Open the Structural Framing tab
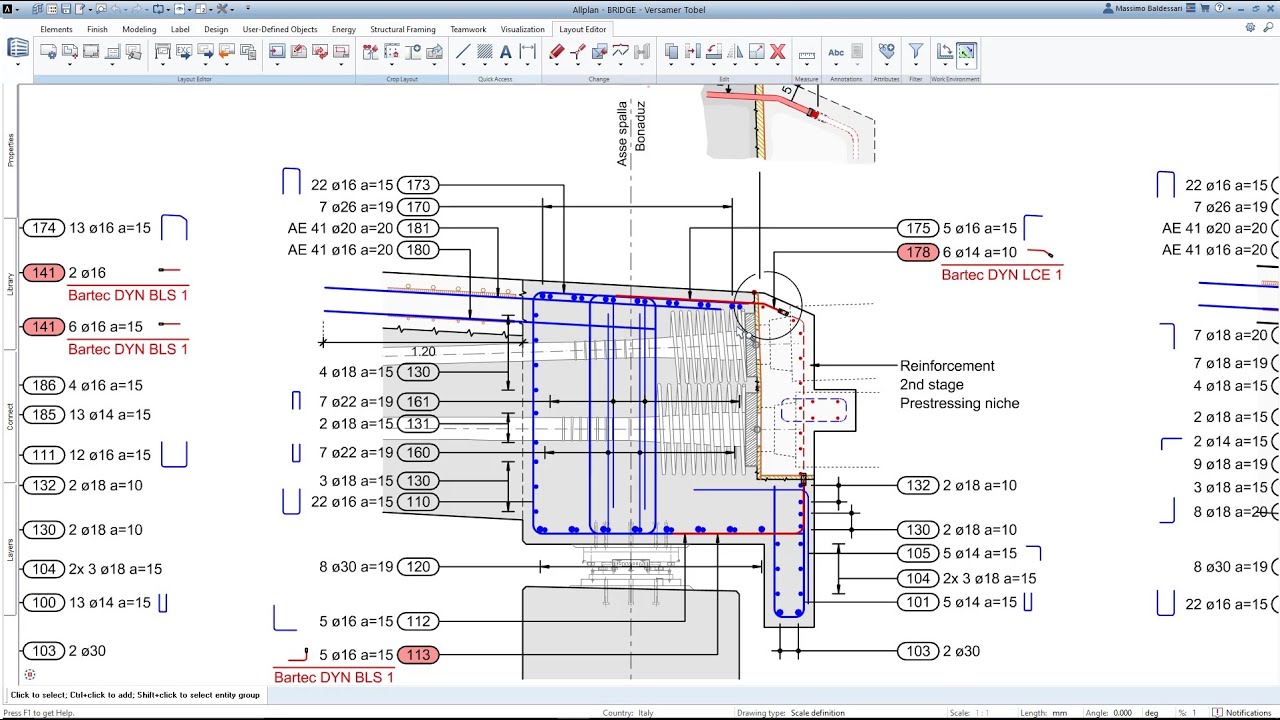The width and height of the screenshot is (1280, 720). [x=403, y=29]
